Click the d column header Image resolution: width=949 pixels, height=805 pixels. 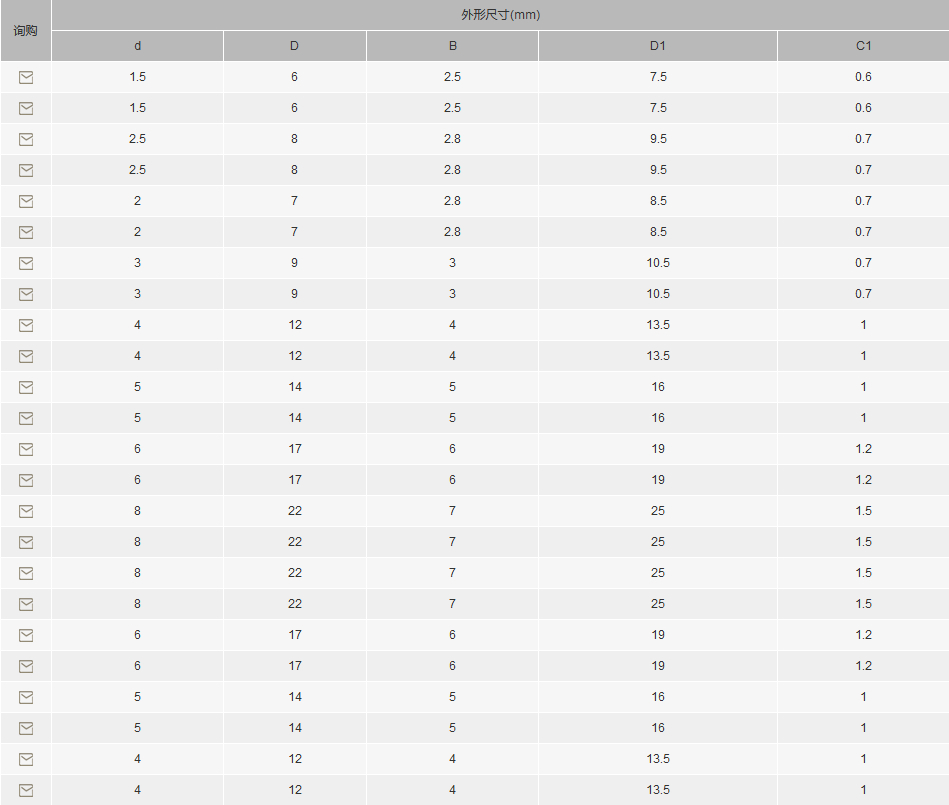137,46
